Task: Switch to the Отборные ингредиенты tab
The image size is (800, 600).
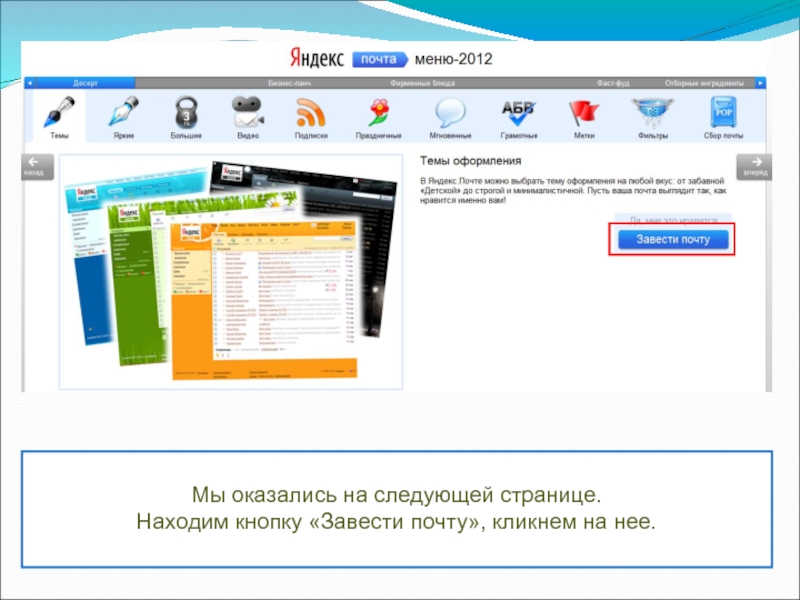Action: click(x=704, y=83)
